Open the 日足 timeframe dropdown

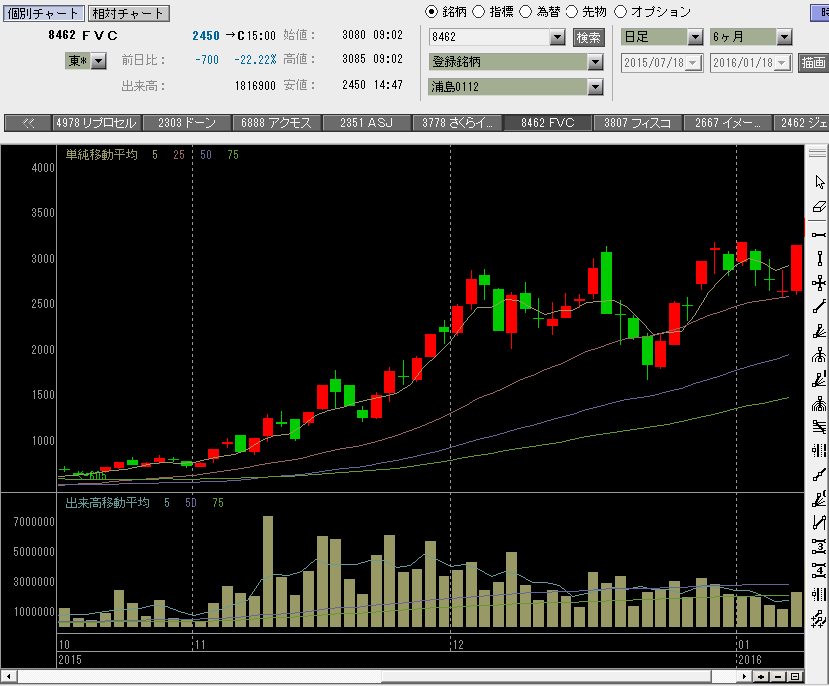[x=695, y=37]
